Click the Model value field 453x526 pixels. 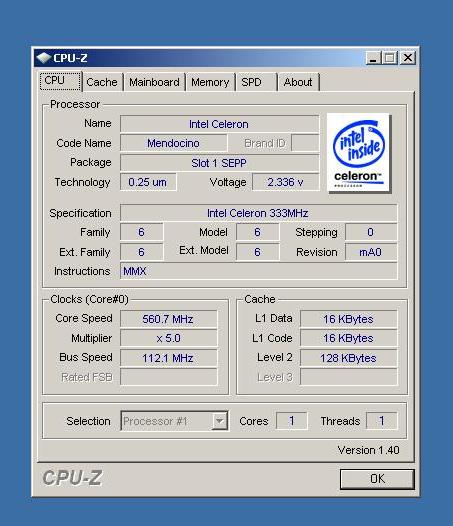click(x=257, y=232)
